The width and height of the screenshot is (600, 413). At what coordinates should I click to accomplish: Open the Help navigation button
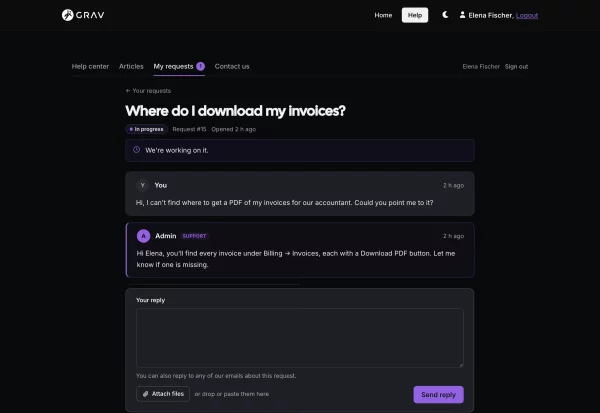(415, 15)
